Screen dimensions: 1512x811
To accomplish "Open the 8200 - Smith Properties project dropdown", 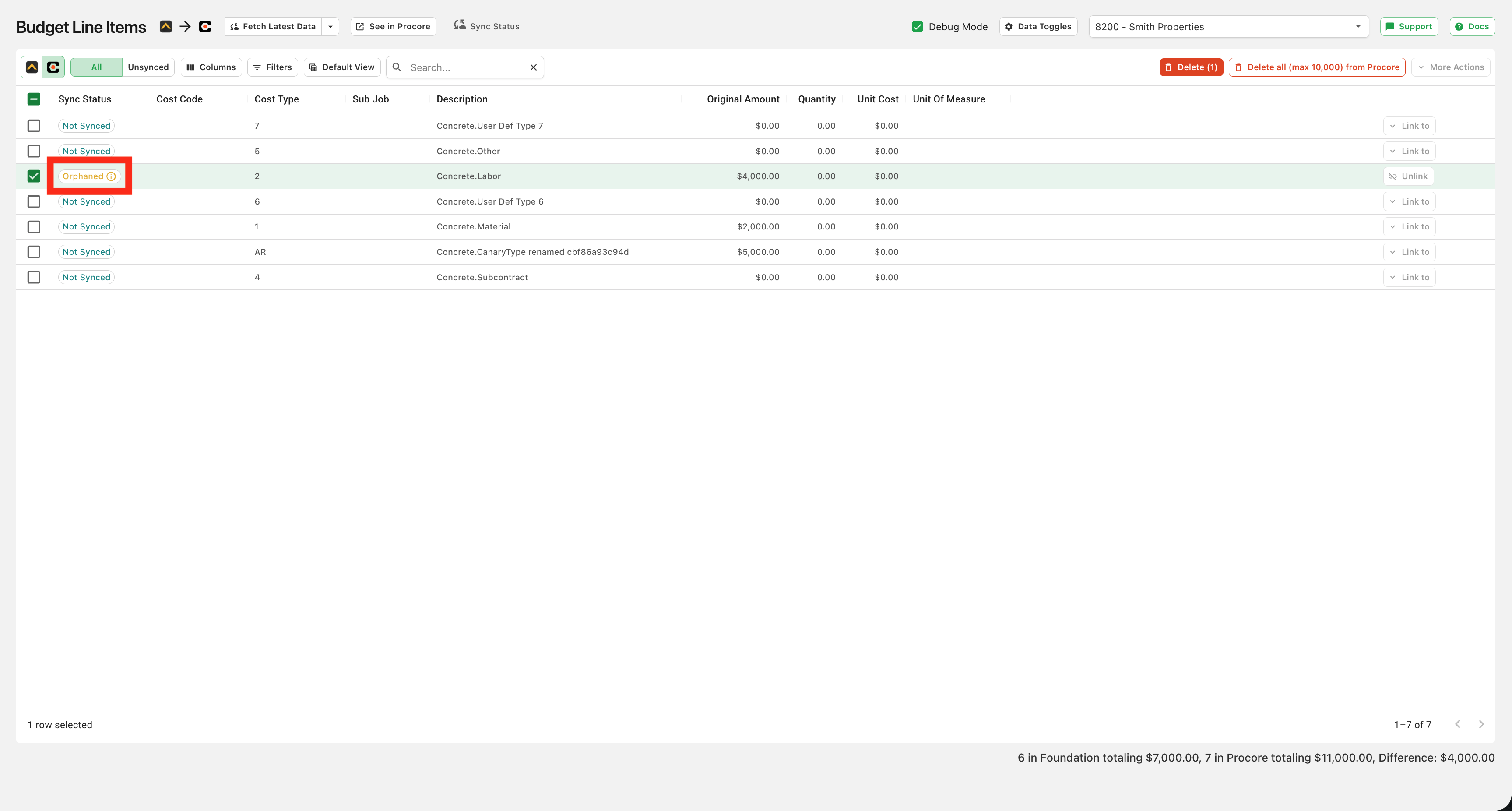I will point(1228,26).
